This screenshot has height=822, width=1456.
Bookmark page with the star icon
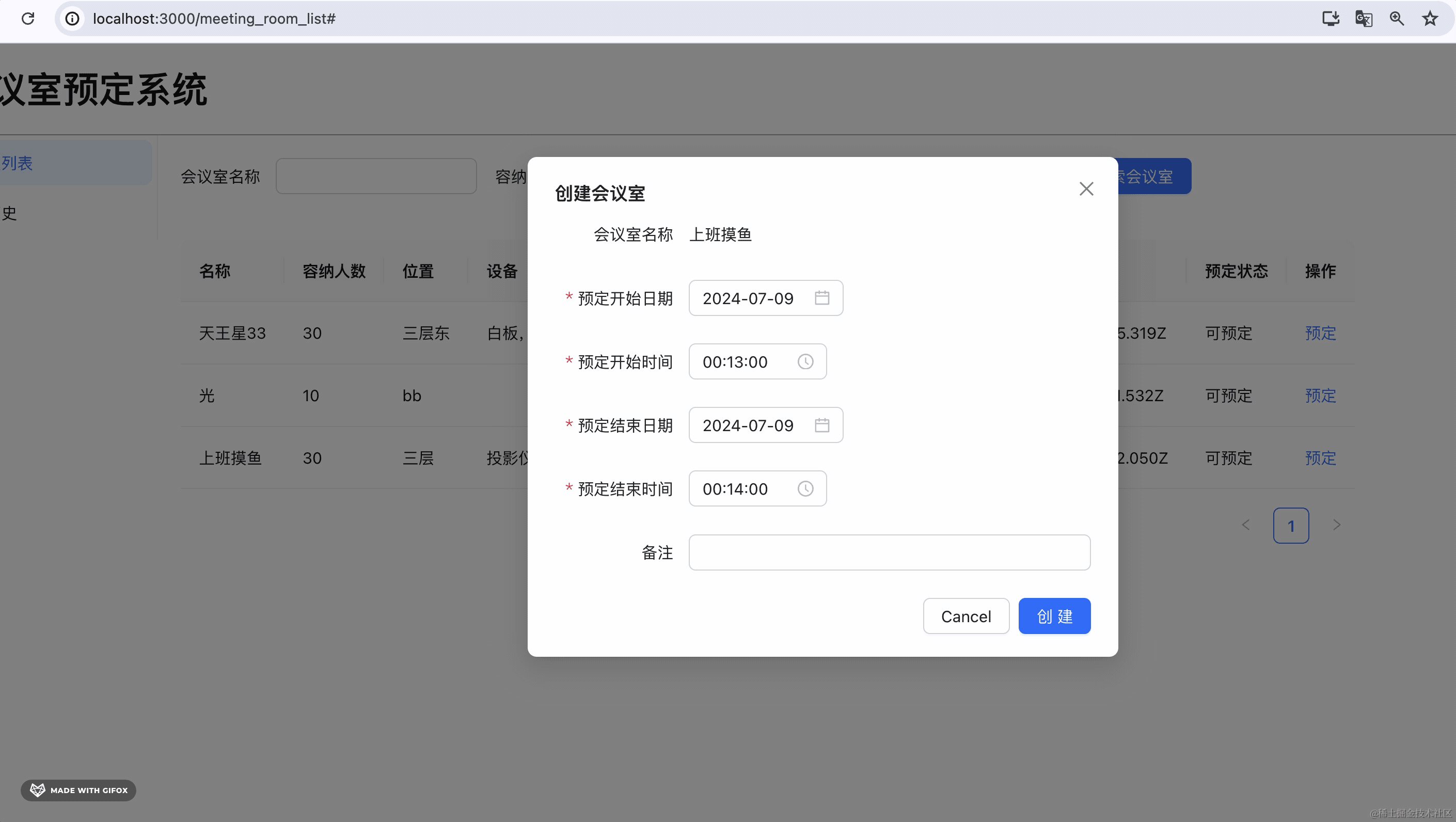(x=1430, y=19)
